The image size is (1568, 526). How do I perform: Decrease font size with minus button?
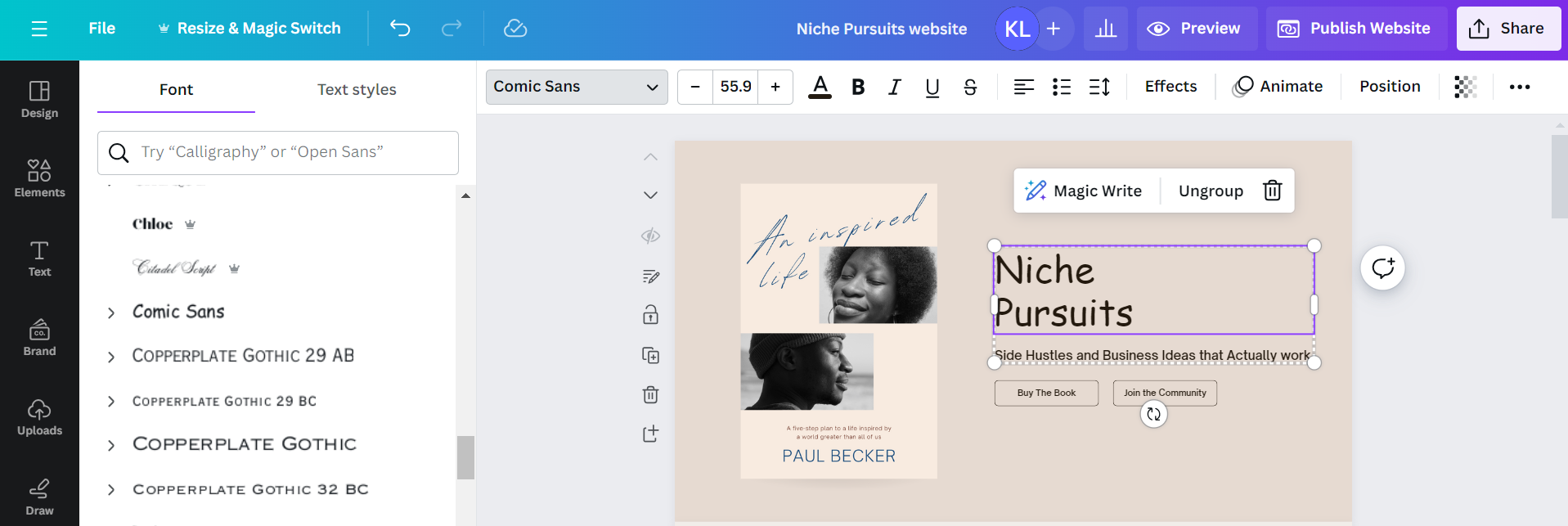[695, 87]
